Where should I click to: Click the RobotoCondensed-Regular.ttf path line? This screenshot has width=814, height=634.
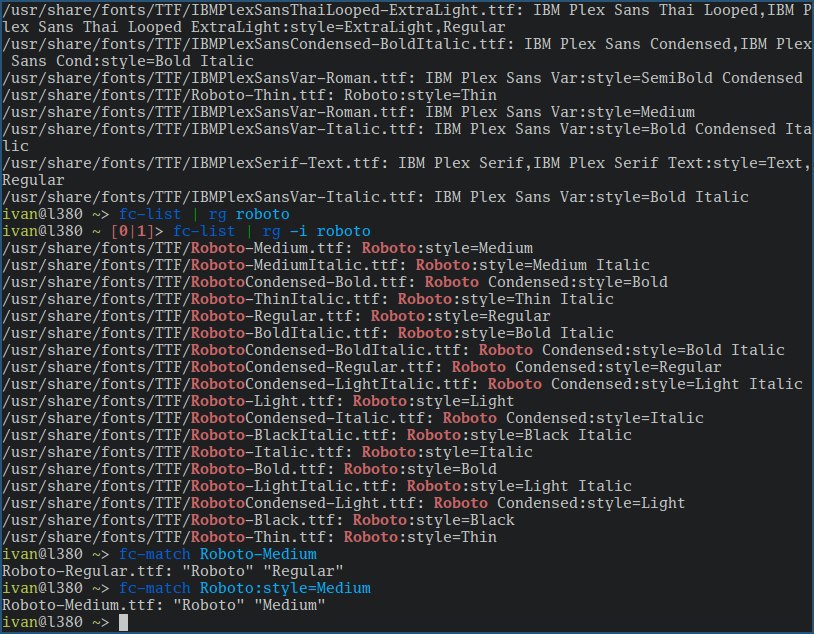[x=362, y=367]
